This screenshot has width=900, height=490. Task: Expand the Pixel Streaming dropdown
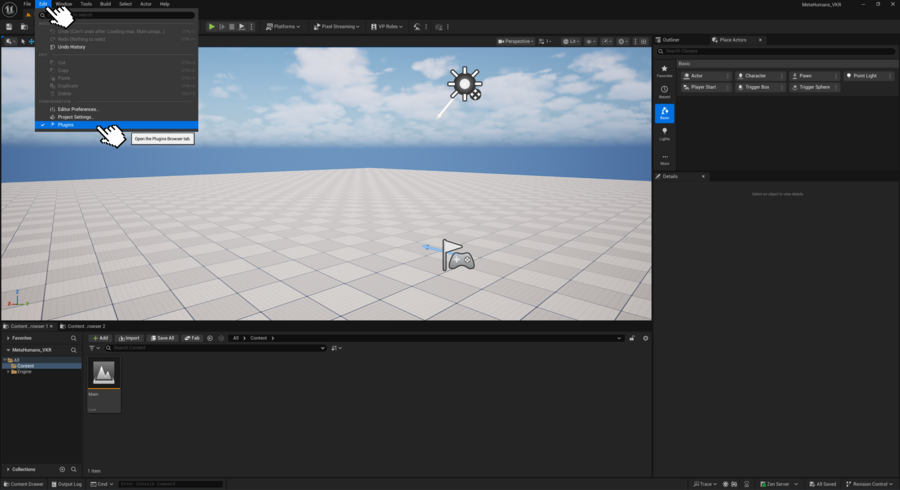point(339,27)
